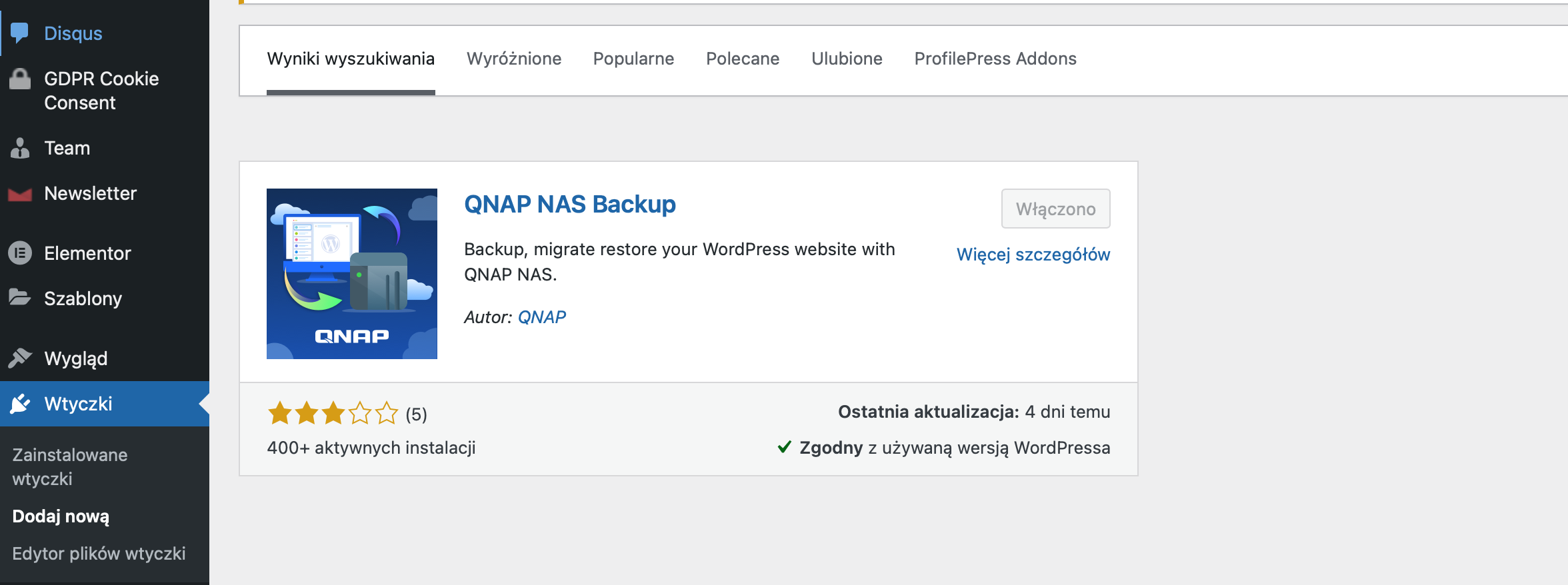Screen dimensions: 1568x585
Task: Open the QNAP NAS Backup plugin thumbnail
Action: tap(351, 274)
